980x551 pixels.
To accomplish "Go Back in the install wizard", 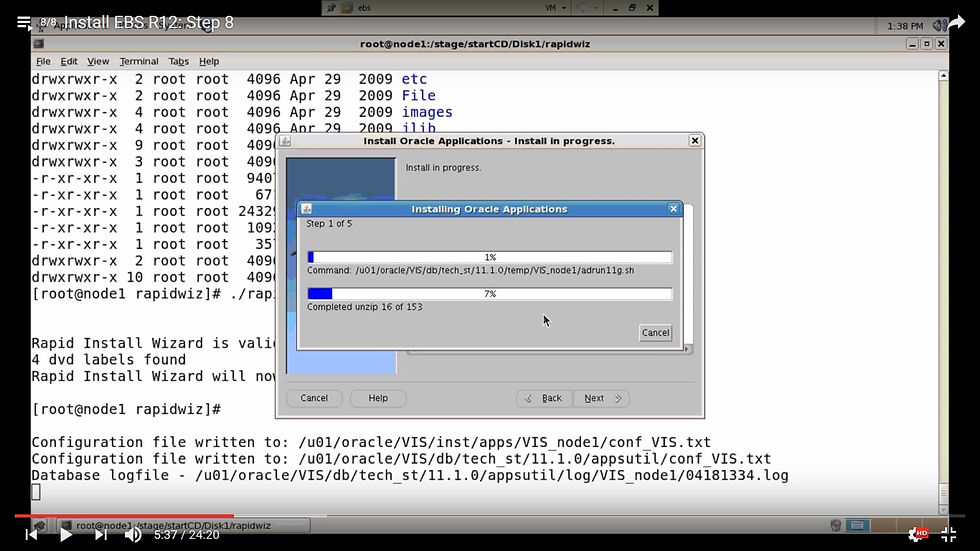I will click(x=544, y=398).
